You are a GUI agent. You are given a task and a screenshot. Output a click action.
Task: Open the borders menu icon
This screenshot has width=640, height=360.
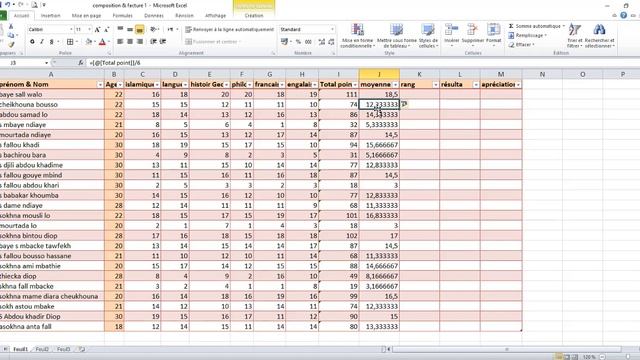click(70, 42)
